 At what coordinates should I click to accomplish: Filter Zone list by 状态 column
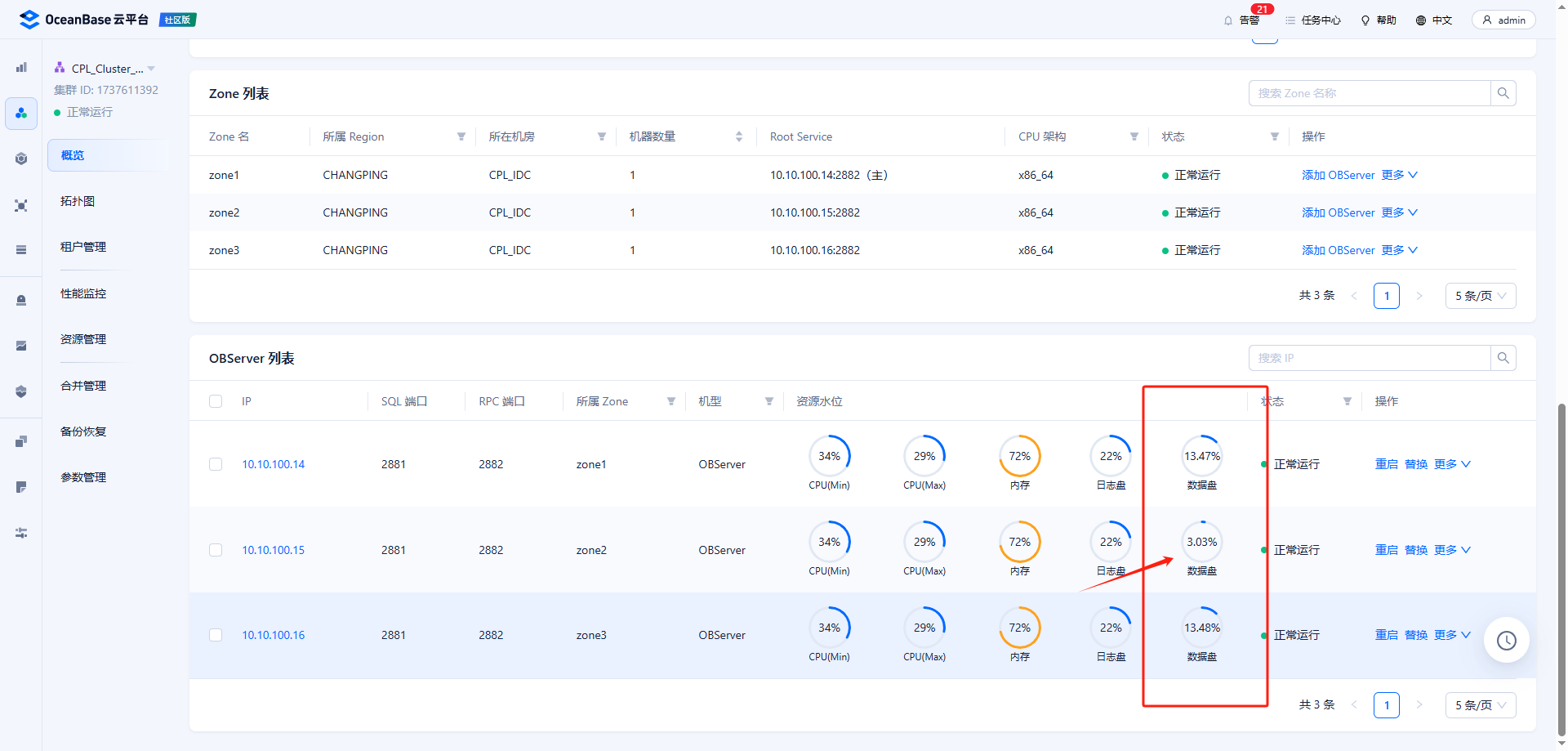pyautogui.click(x=1275, y=136)
